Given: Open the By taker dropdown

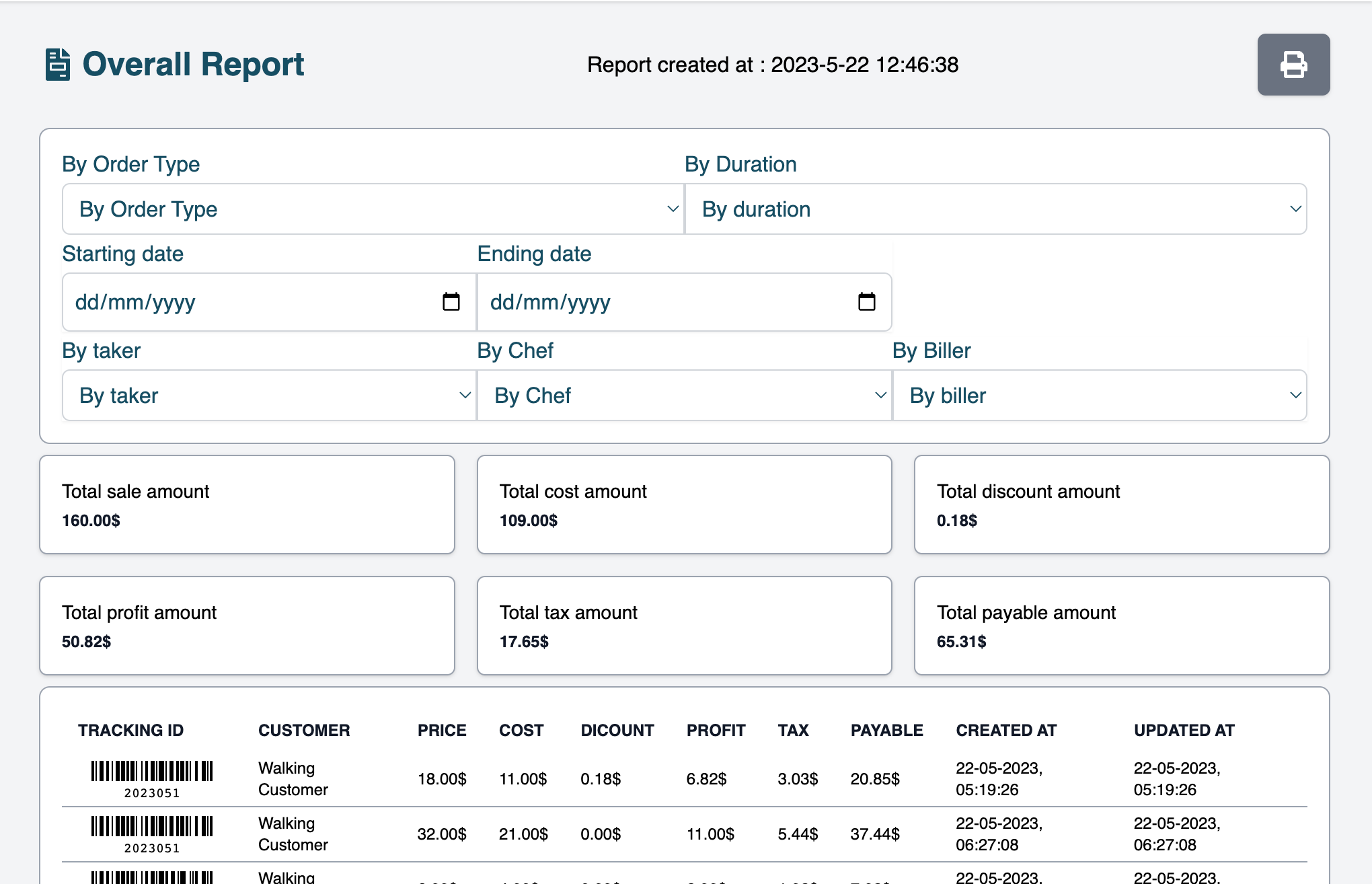Looking at the screenshot, I should [x=269, y=396].
